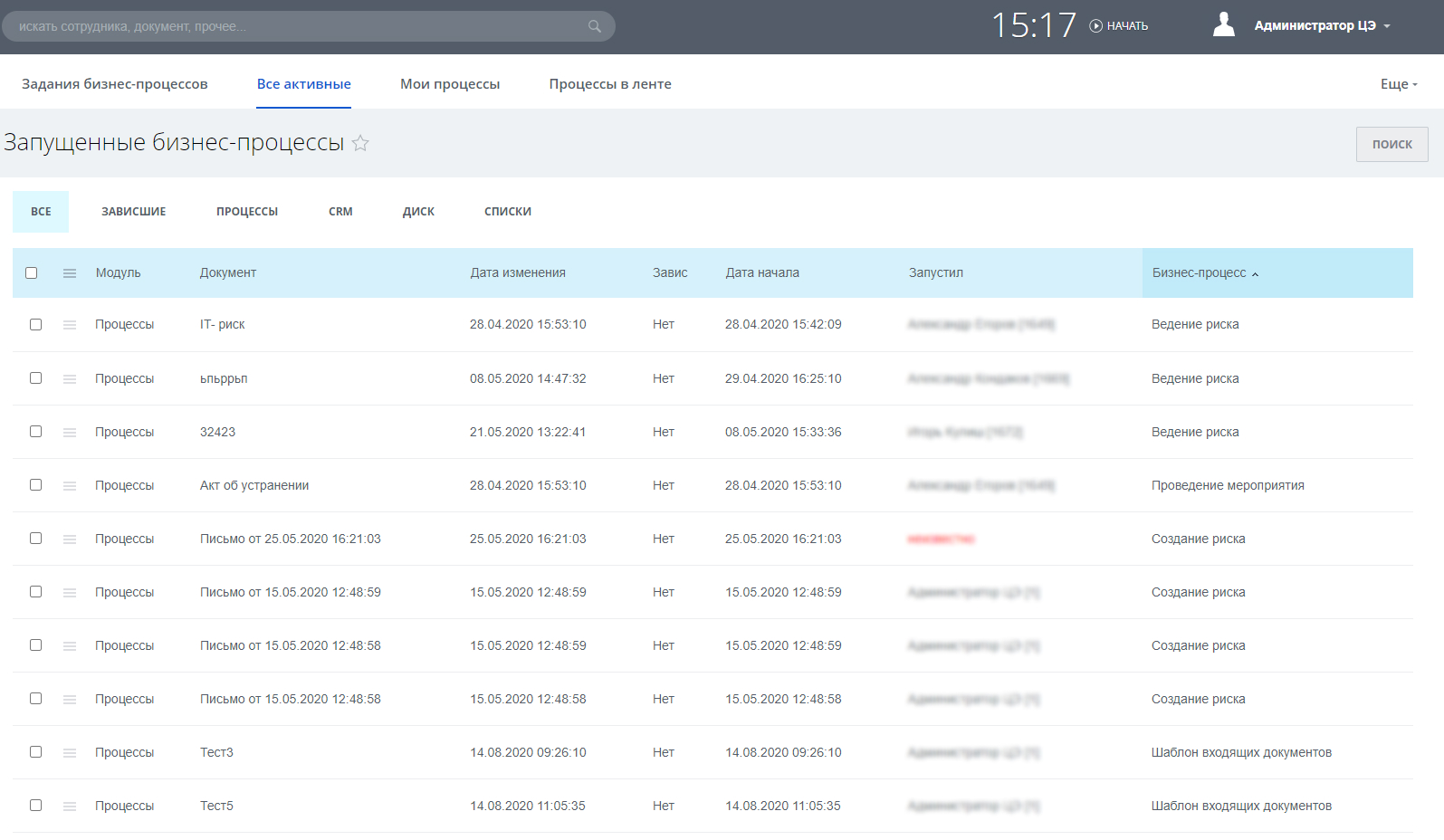Open the Письмо от 25.05.2020 16:21:03 document
This screenshot has width=1444, height=840.
[290, 539]
